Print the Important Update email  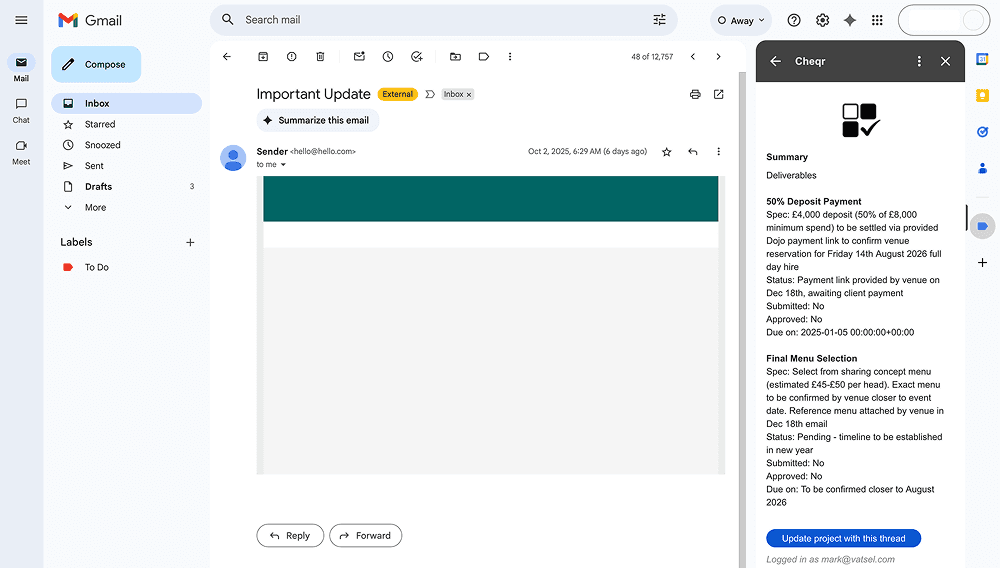pos(695,94)
